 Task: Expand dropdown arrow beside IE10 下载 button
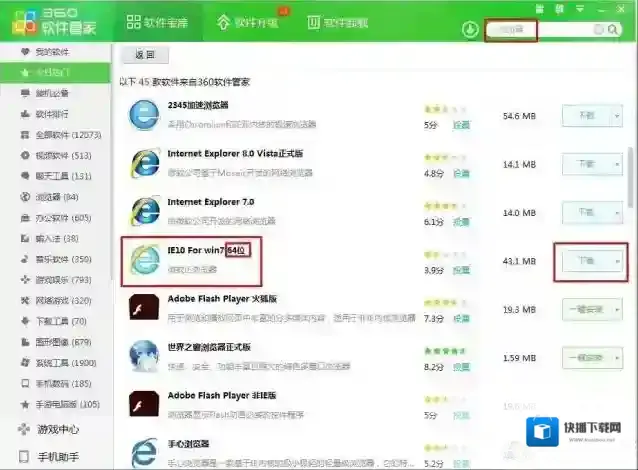click(x=617, y=260)
